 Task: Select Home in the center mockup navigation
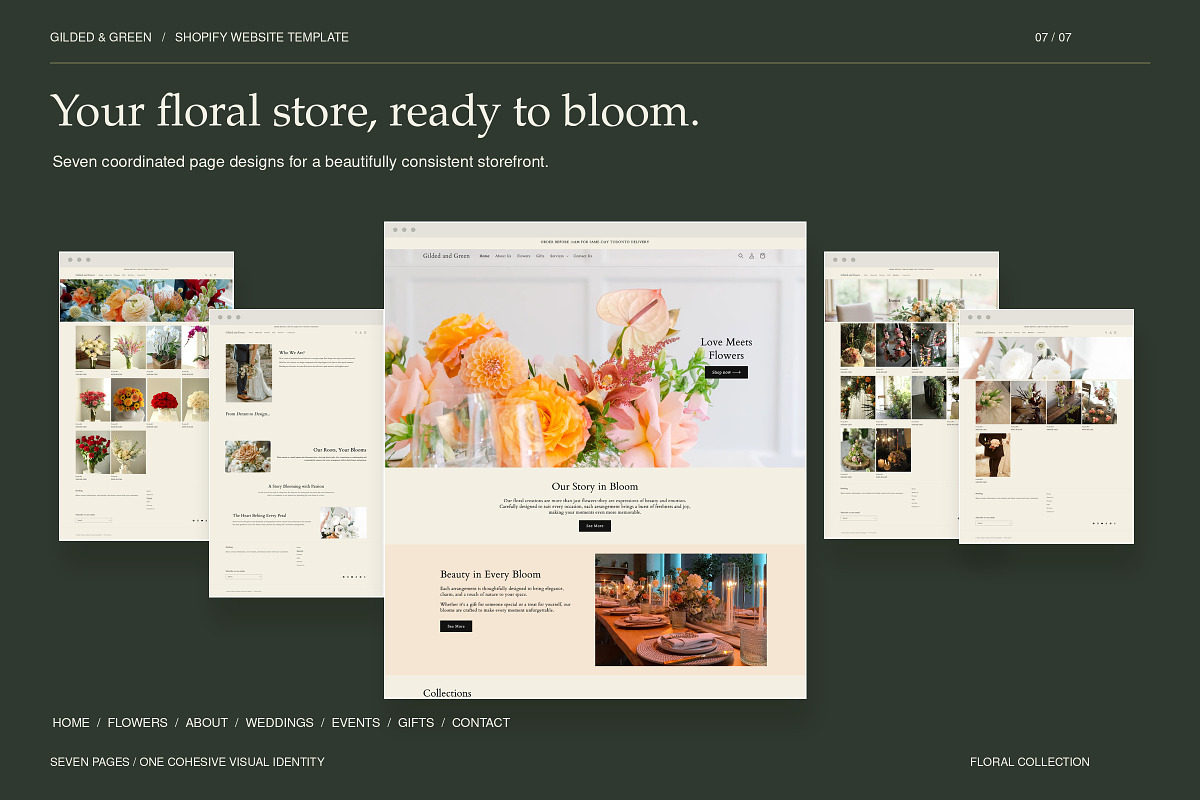(484, 256)
